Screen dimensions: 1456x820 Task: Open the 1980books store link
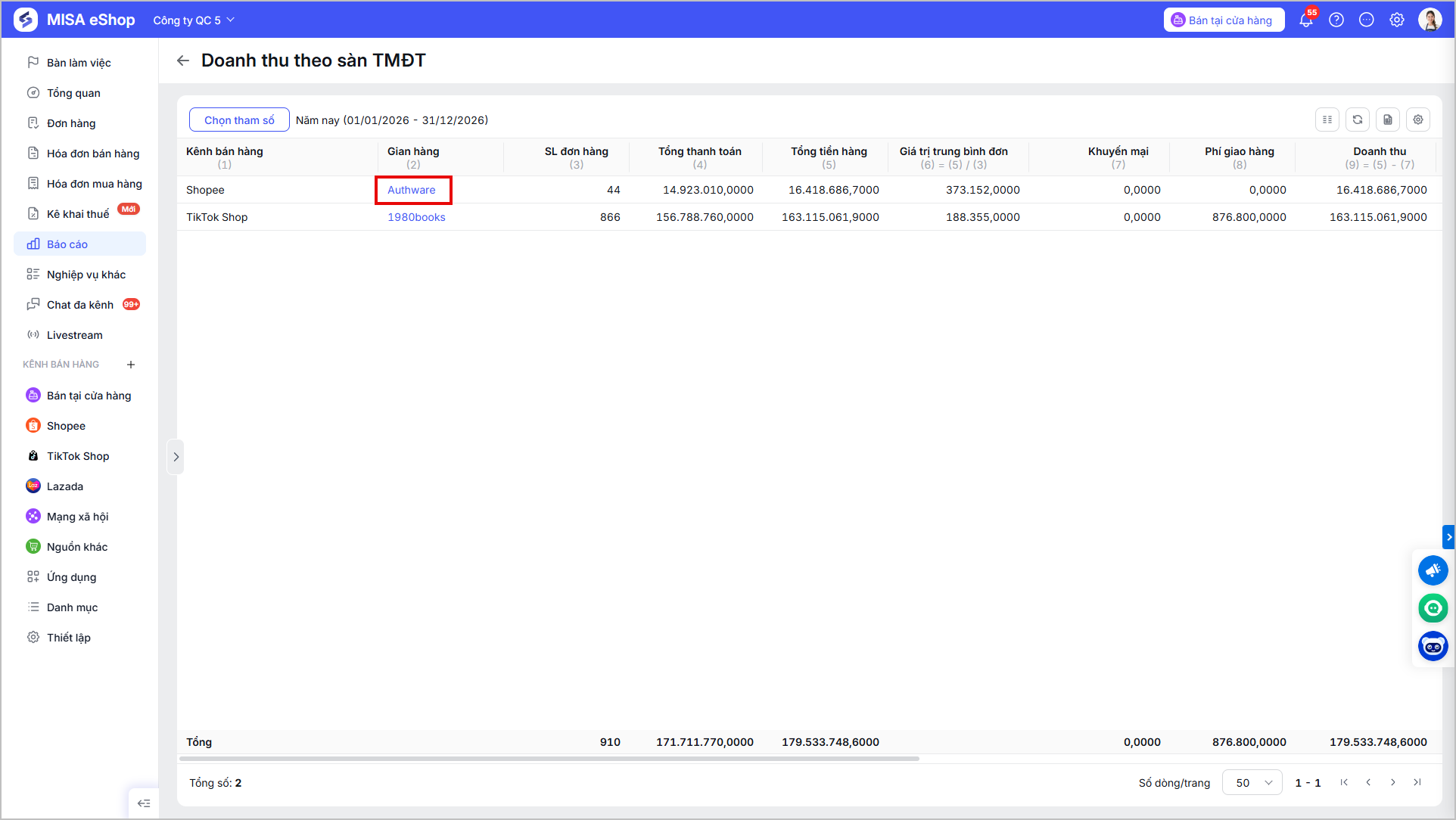[416, 217]
